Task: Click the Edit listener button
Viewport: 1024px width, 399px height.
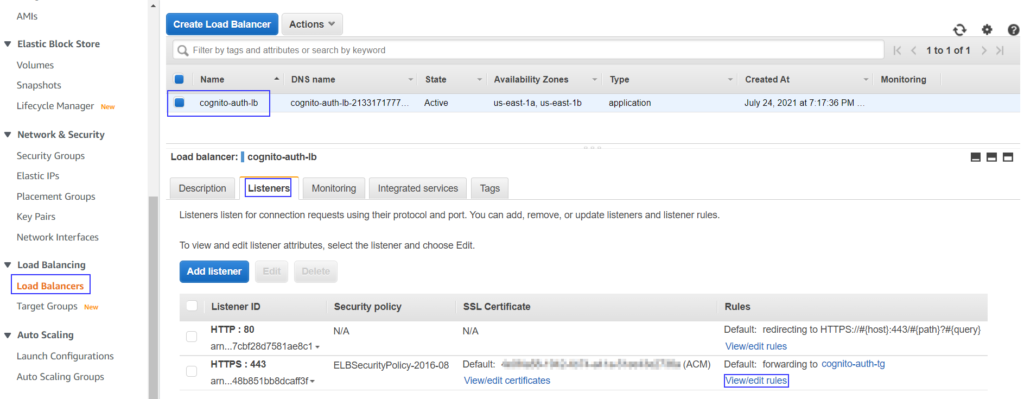Action: 272,271
